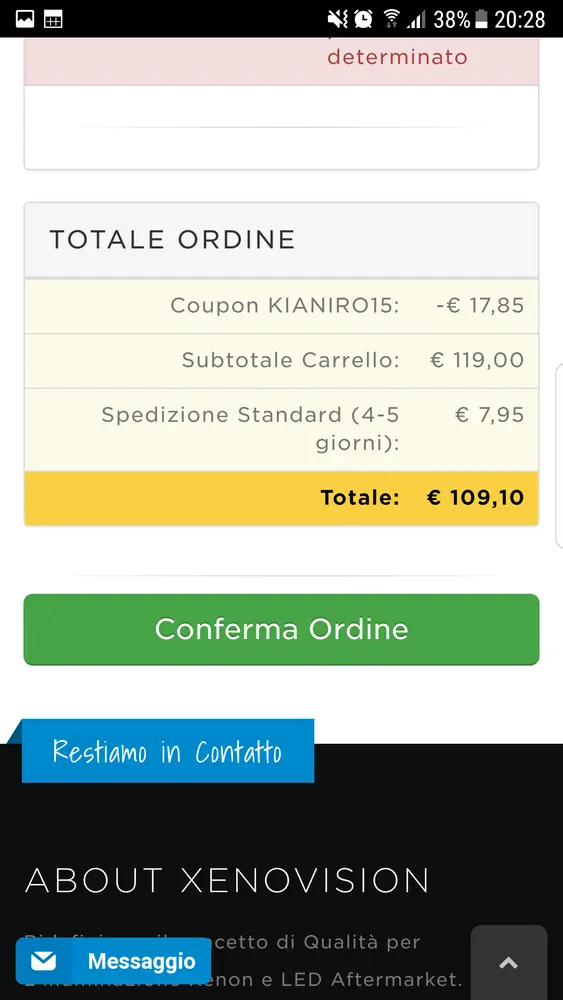Tap the Coupon KIANIRO15 discount row
Screen dimensions: 563x1000
click(x=281, y=306)
